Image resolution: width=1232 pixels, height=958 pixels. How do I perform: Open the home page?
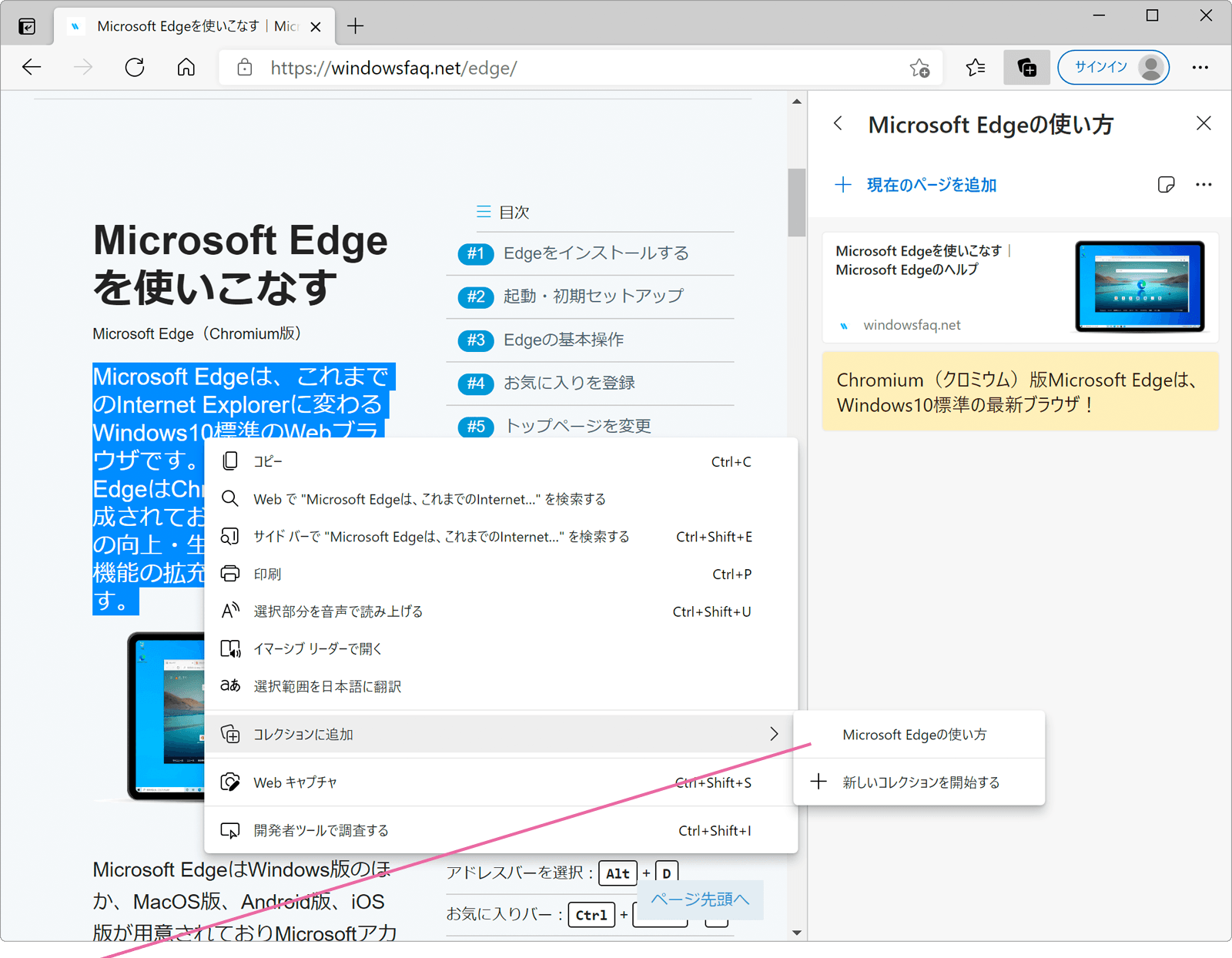pos(186,68)
